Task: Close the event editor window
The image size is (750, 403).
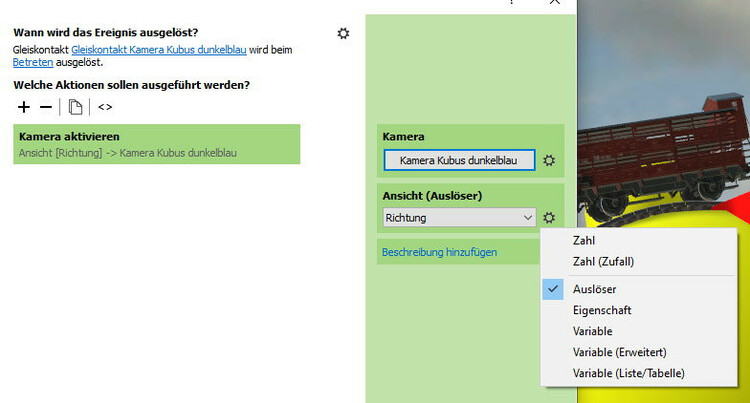Action: tap(555, 3)
